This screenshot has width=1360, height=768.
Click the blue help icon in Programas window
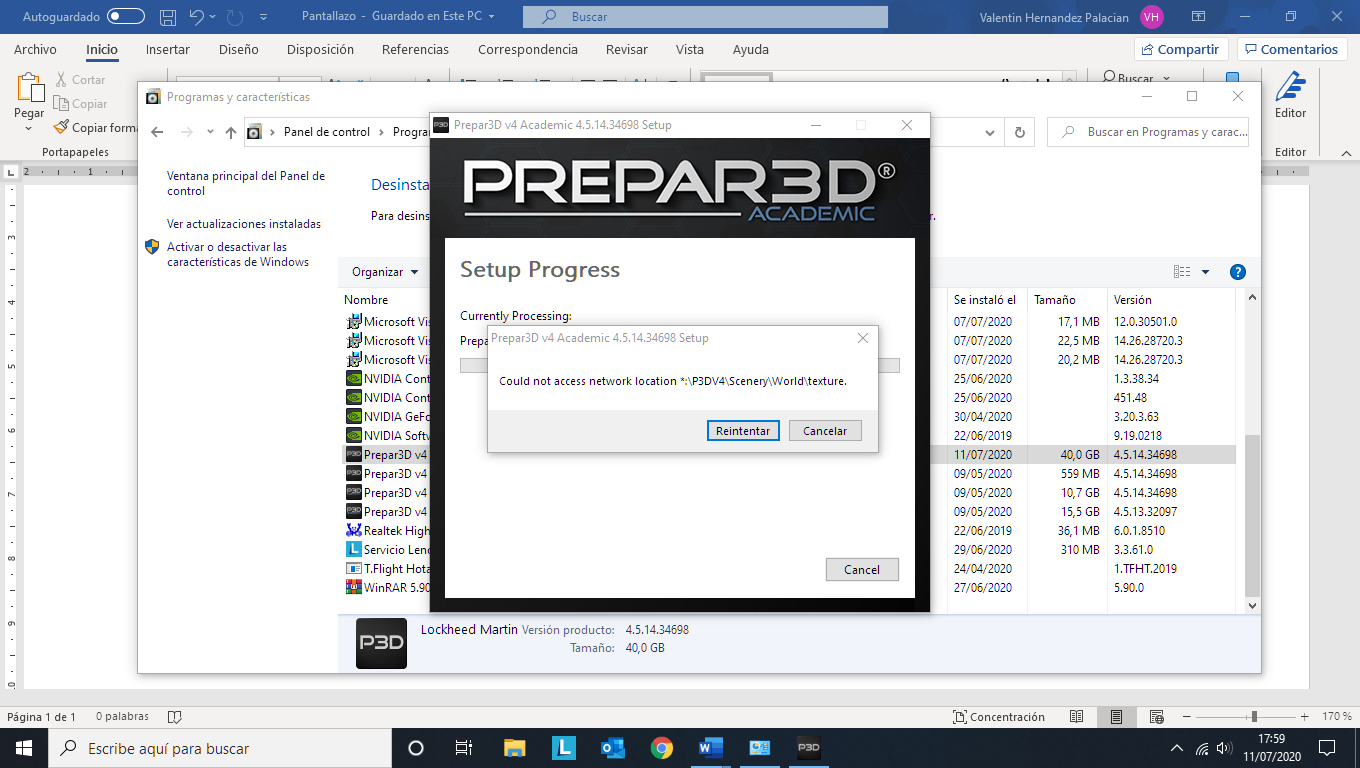click(1237, 272)
